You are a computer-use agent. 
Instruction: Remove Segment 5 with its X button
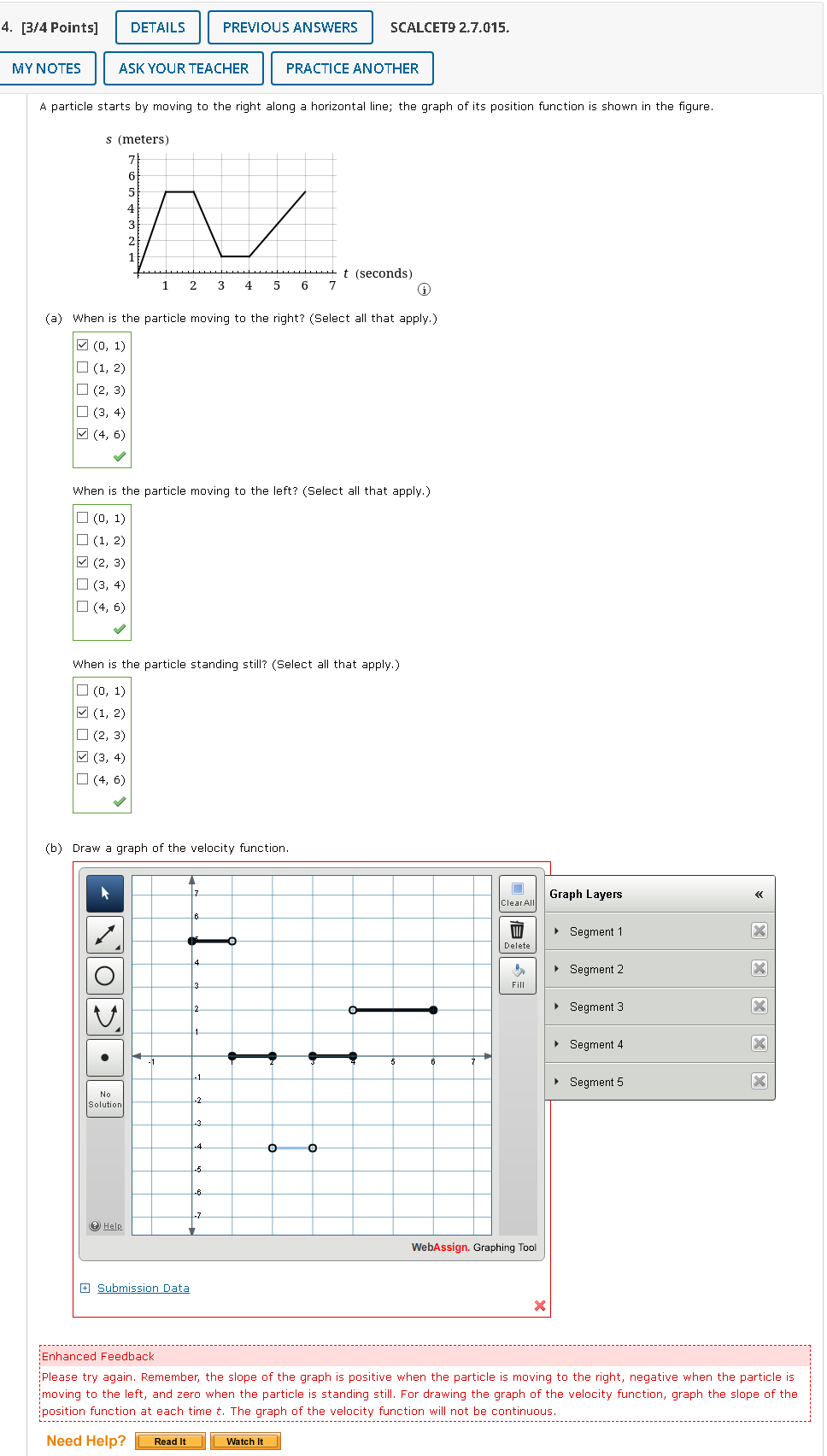pyautogui.click(x=759, y=1082)
